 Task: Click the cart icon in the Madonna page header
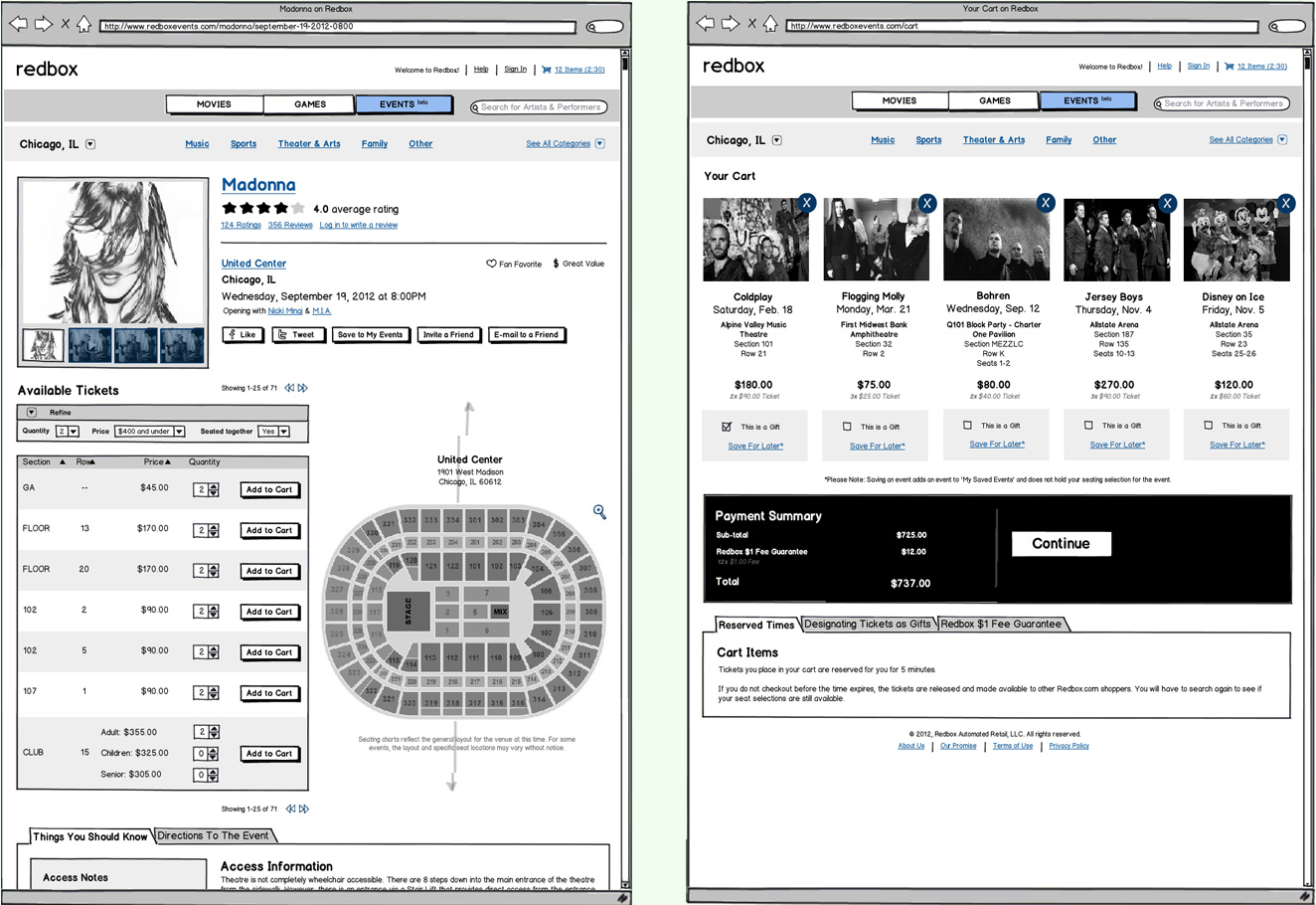coord(547,70)
